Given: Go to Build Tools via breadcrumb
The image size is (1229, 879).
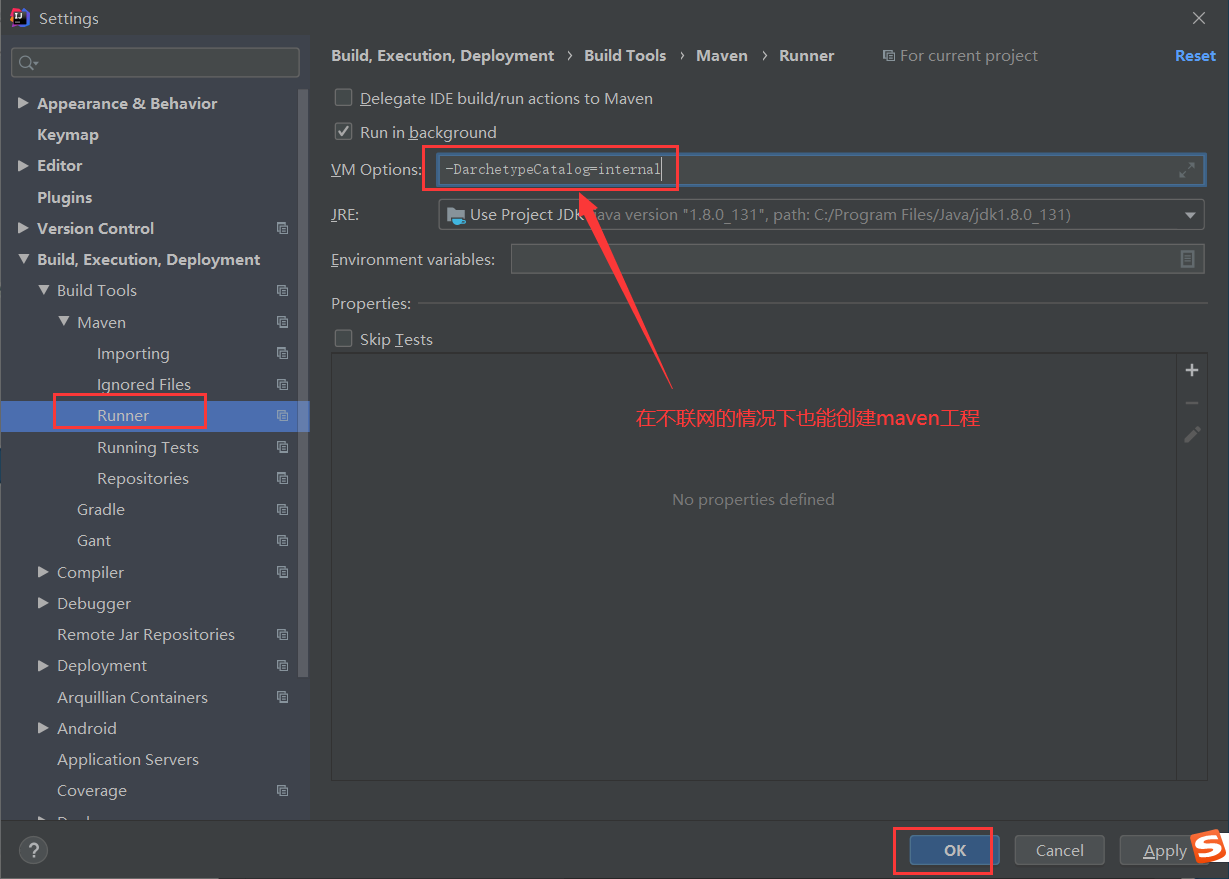Looking at the screenshot, I should point(625,56).
